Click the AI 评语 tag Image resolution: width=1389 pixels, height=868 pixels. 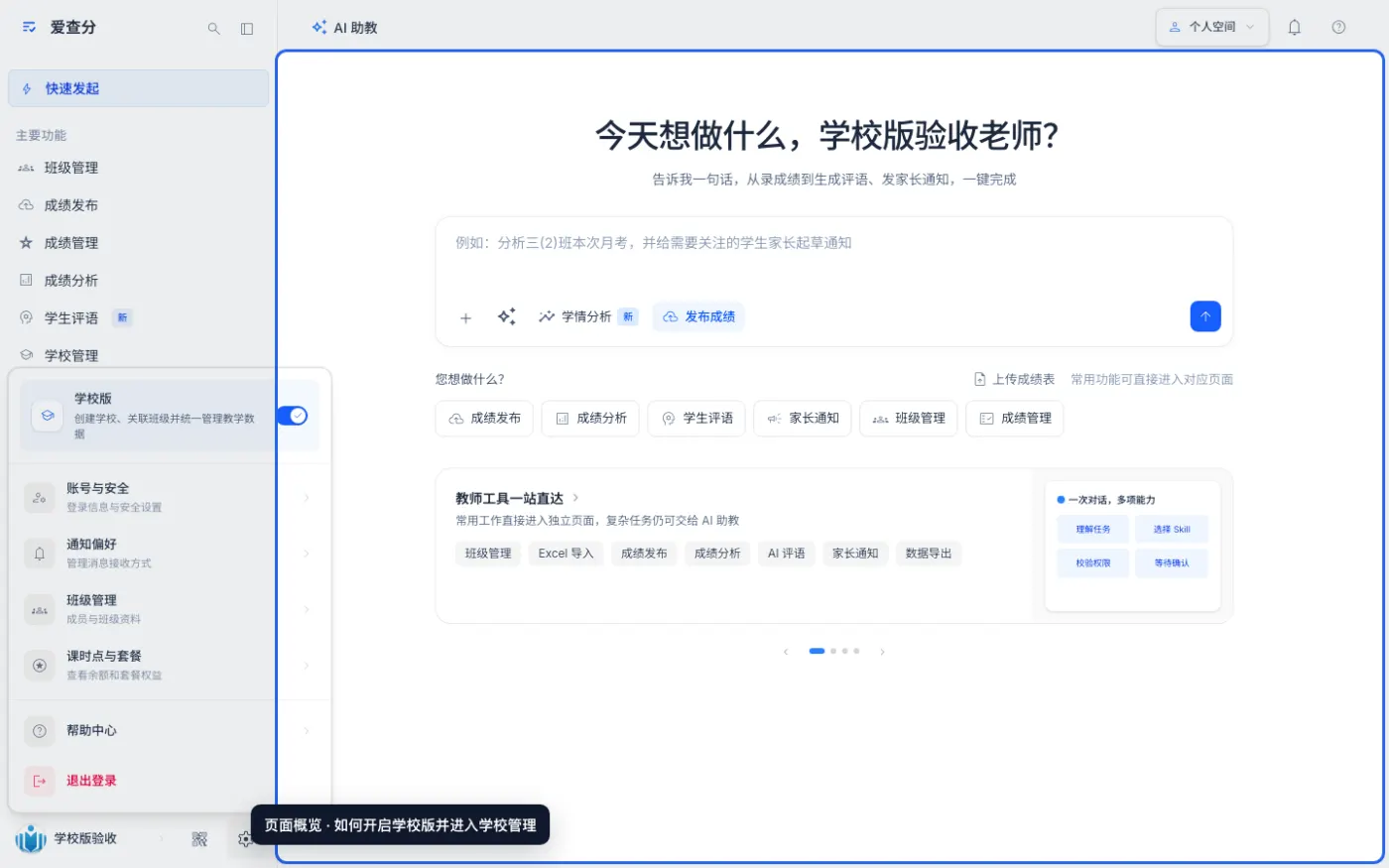pyautogui.click(x=787, y=554)
